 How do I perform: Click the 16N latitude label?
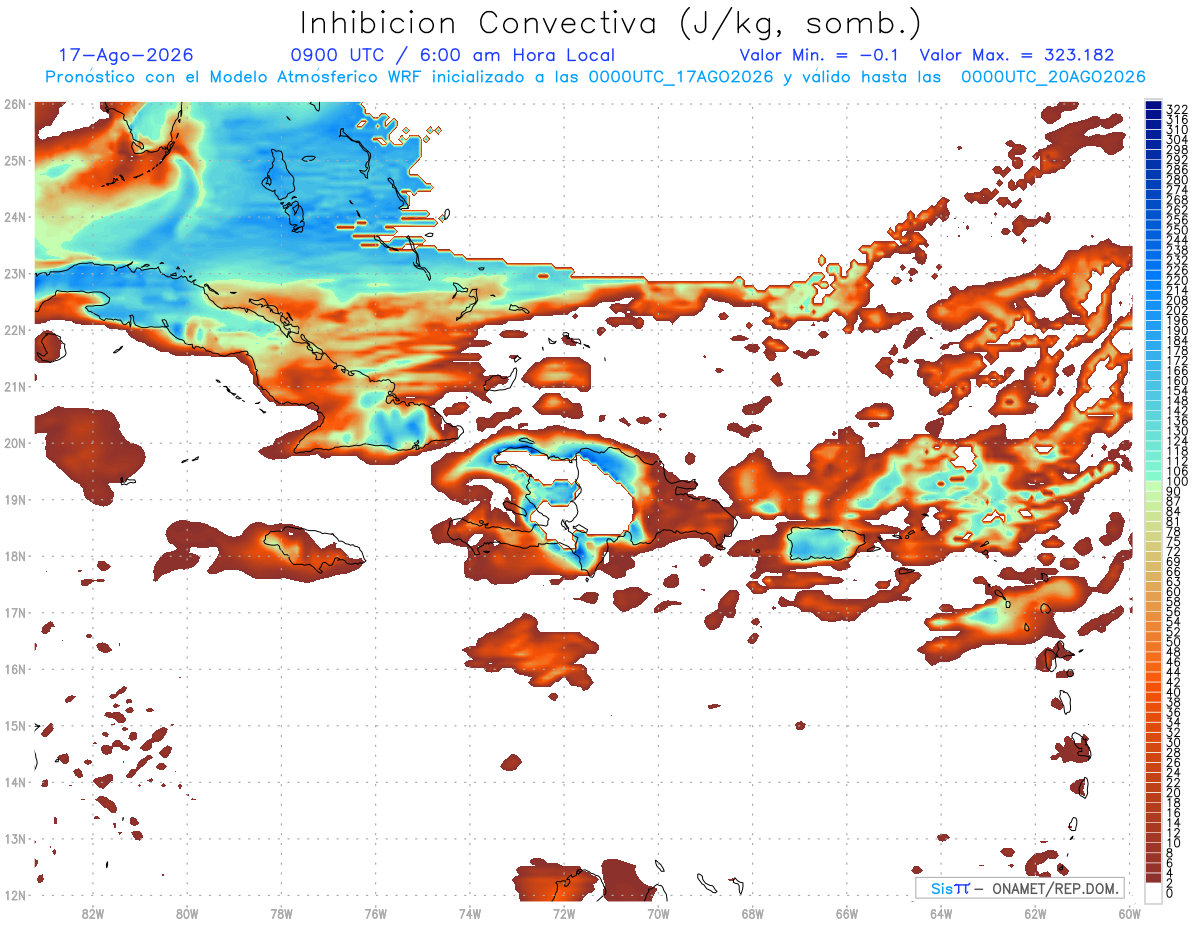(x=15, y=669)
